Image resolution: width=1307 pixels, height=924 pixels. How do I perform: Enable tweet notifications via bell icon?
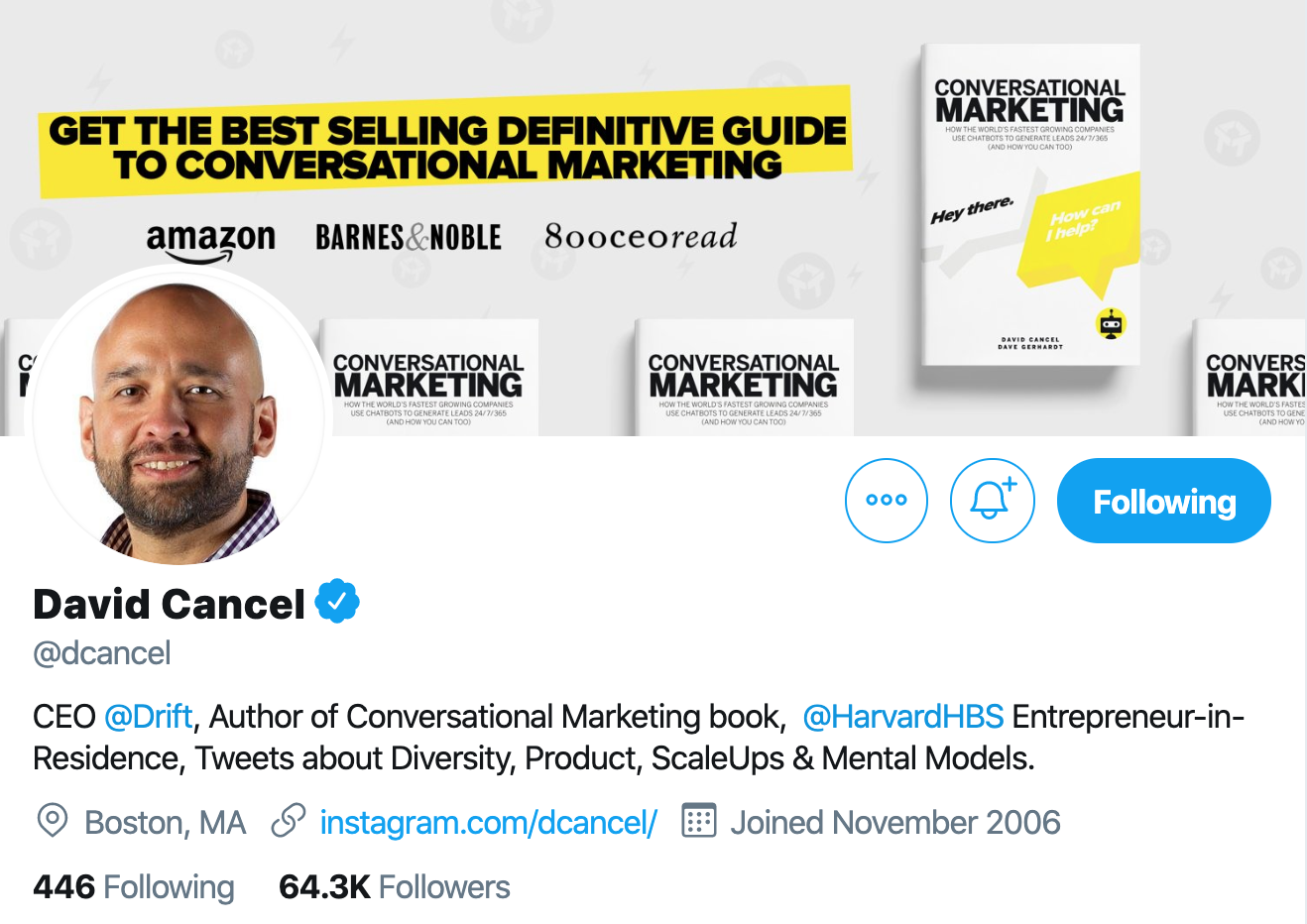point(993,501)
